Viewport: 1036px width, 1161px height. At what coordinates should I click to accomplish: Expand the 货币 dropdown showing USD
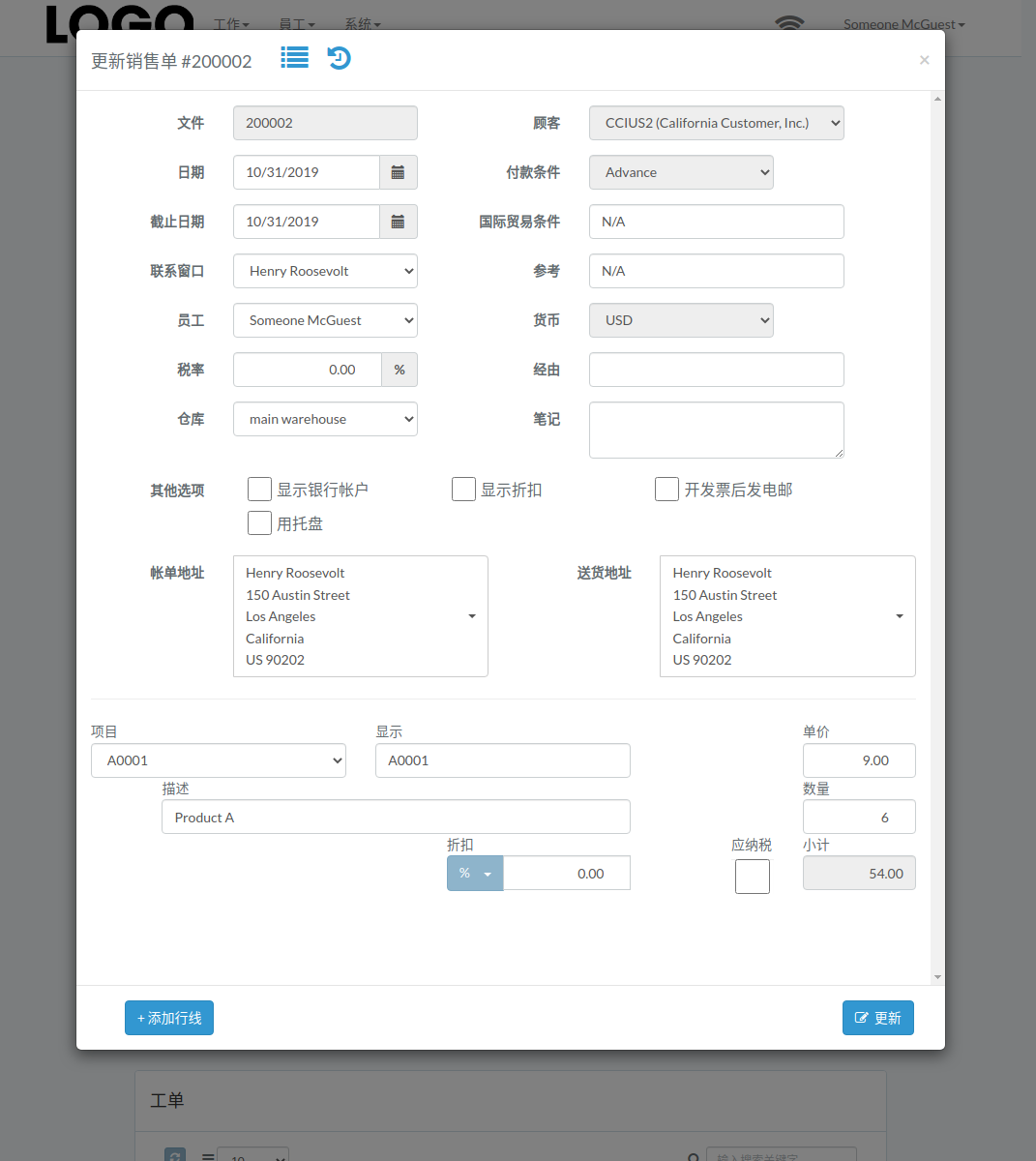pos(681,320)
